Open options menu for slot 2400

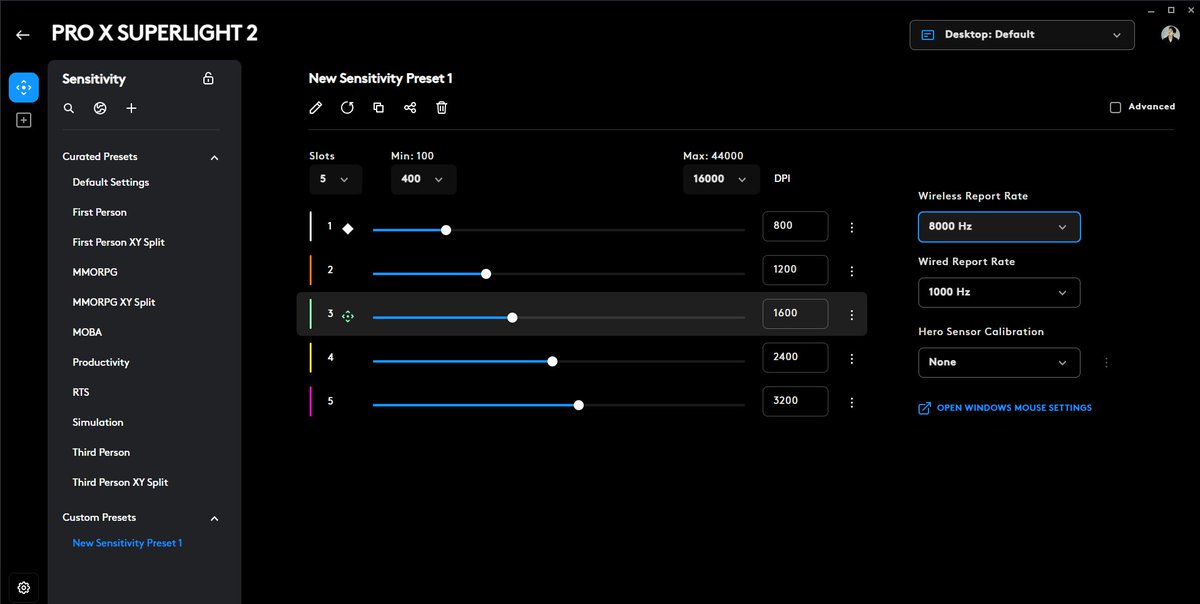(x=851, y=359)
